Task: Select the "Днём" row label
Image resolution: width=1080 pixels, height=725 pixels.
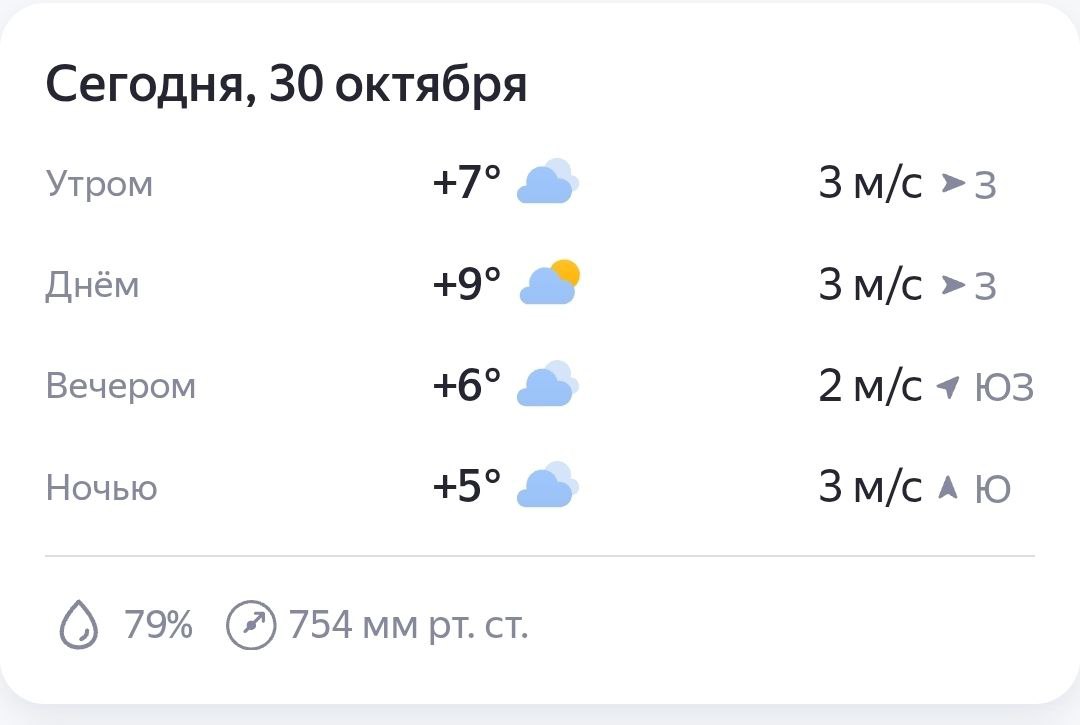Action: [93, 285]
